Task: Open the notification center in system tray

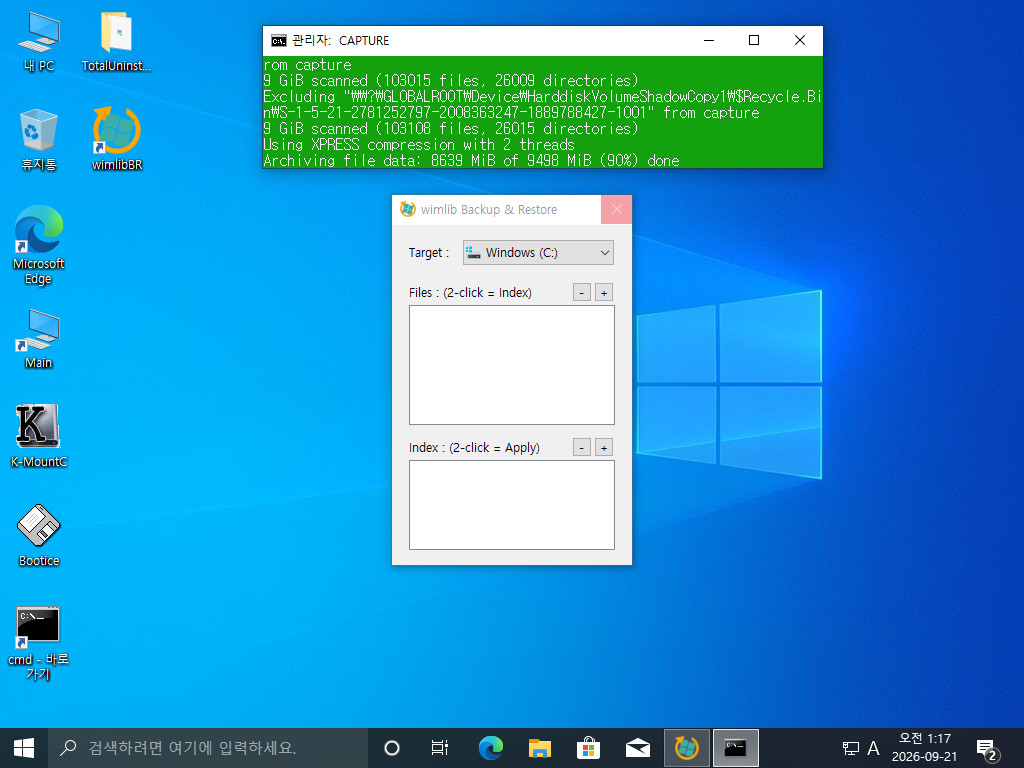Action: (x=987, y=748)
